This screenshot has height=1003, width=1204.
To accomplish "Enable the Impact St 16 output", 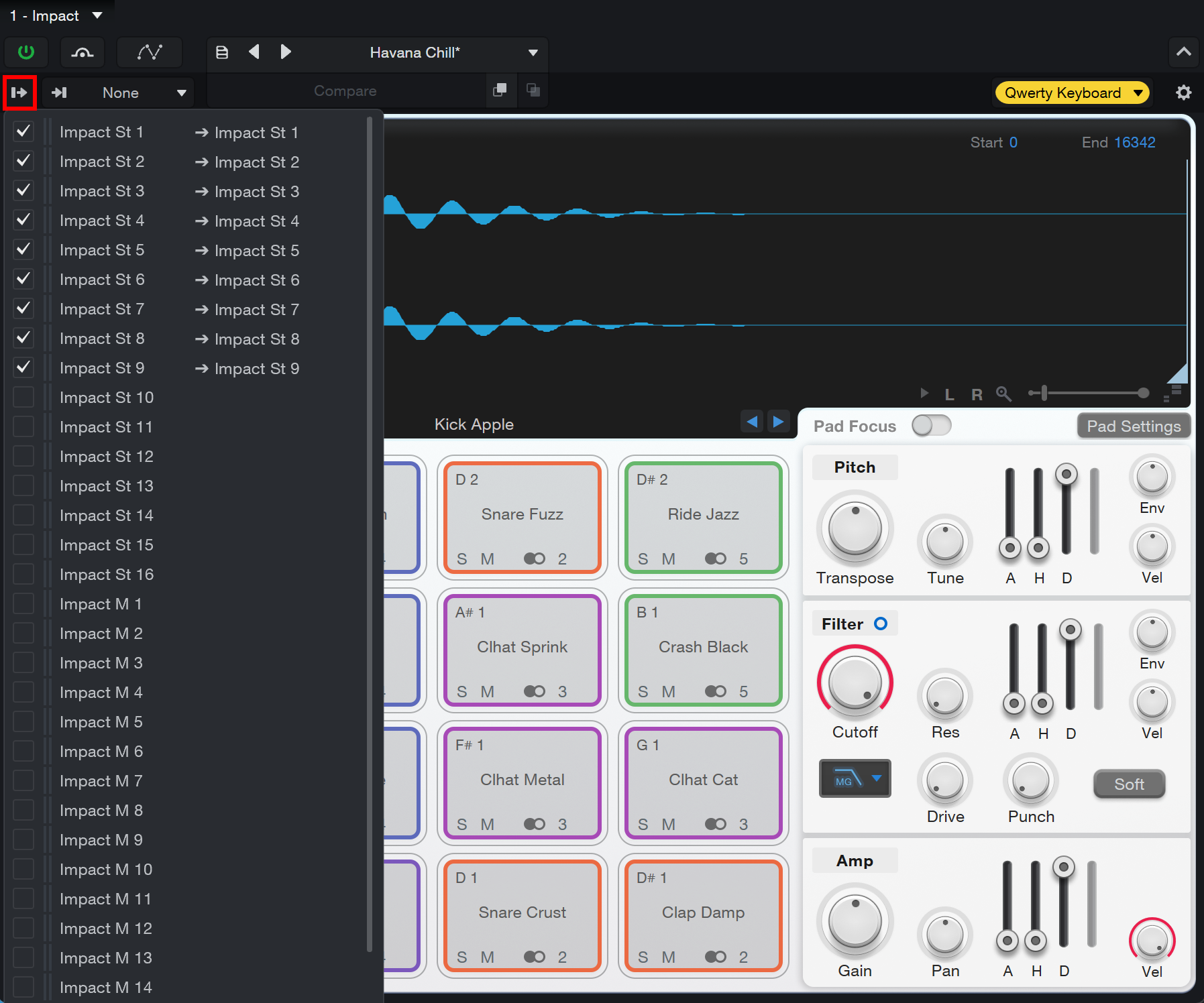I will (x=23, y=574).
